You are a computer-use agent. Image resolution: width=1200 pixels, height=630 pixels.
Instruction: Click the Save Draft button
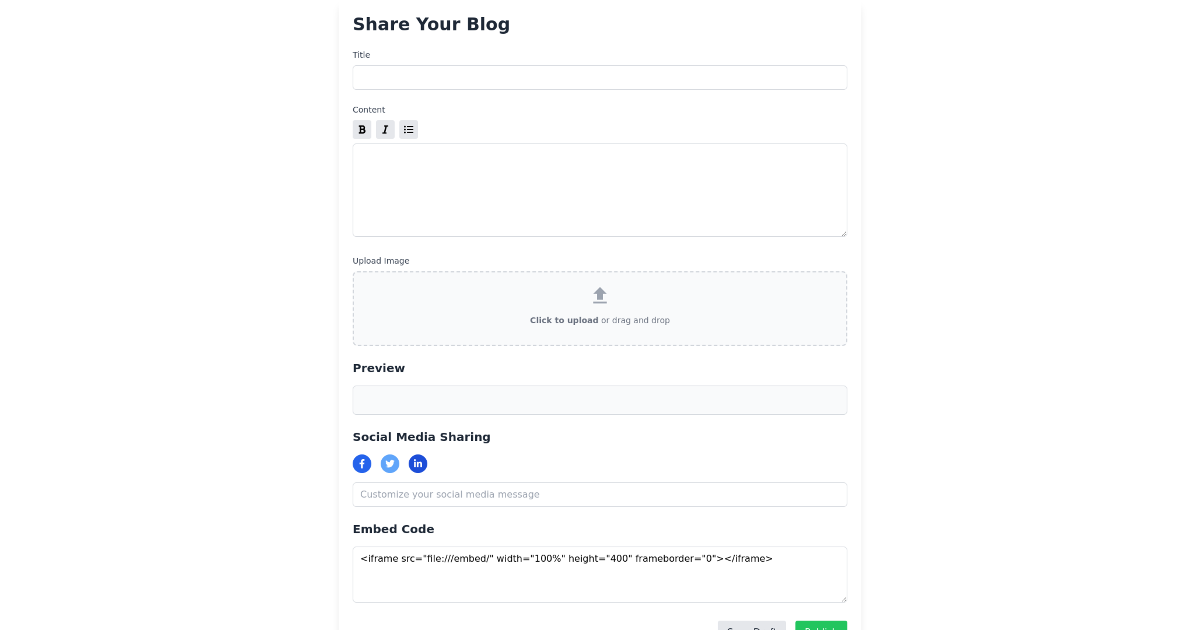(751, 628)
